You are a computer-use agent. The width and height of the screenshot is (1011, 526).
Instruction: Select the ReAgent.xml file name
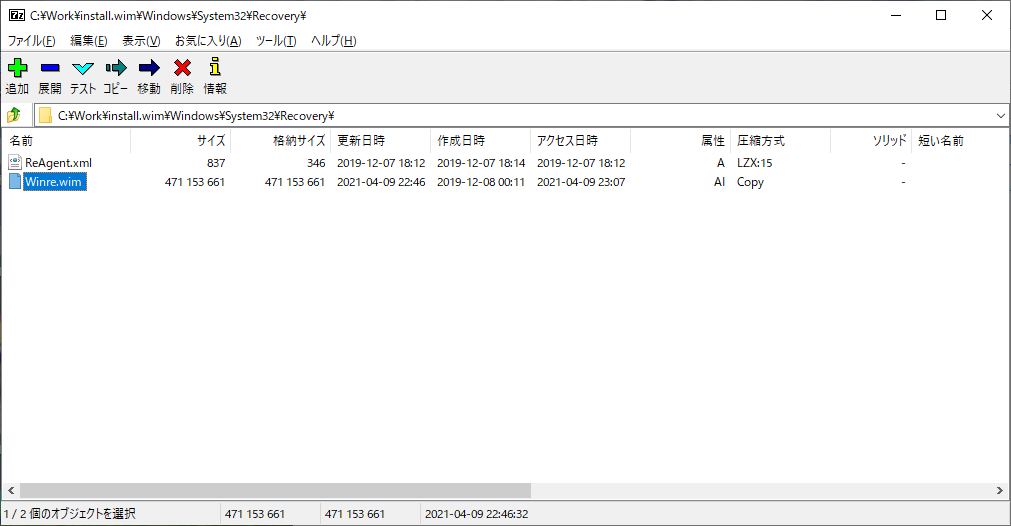(59, 163)
